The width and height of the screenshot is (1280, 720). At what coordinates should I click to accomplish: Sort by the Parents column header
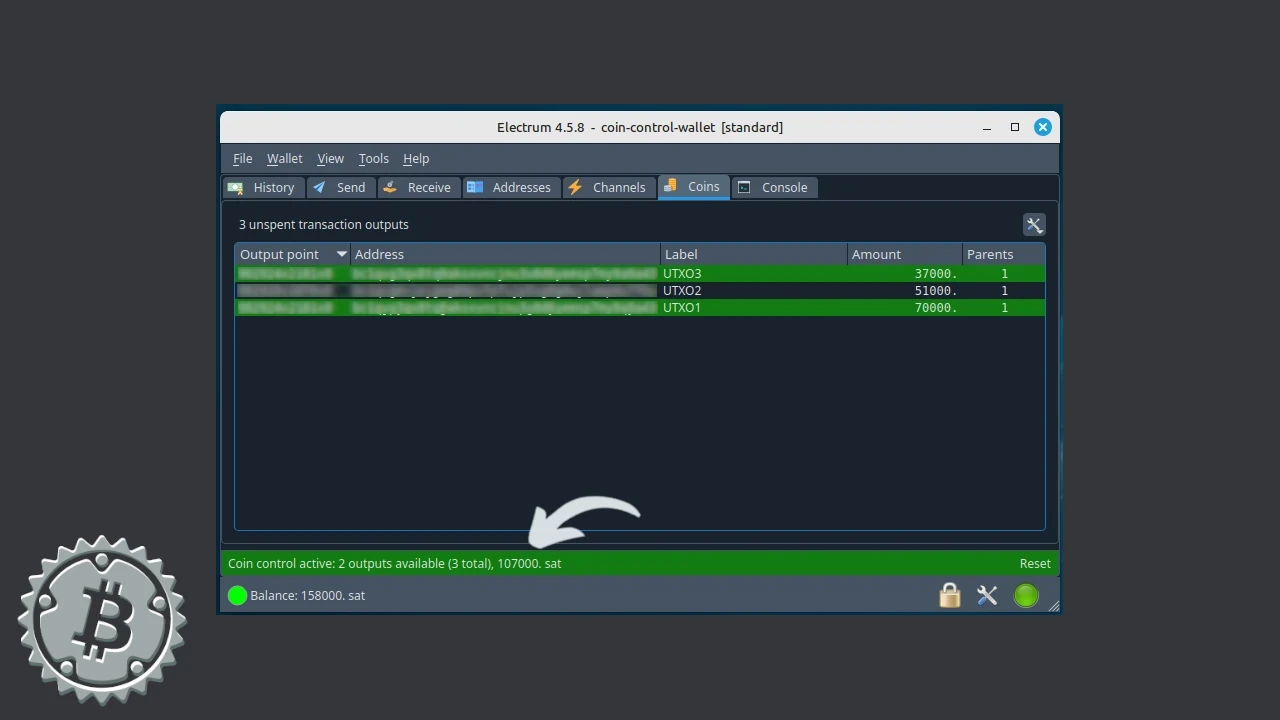point(1004,254)
